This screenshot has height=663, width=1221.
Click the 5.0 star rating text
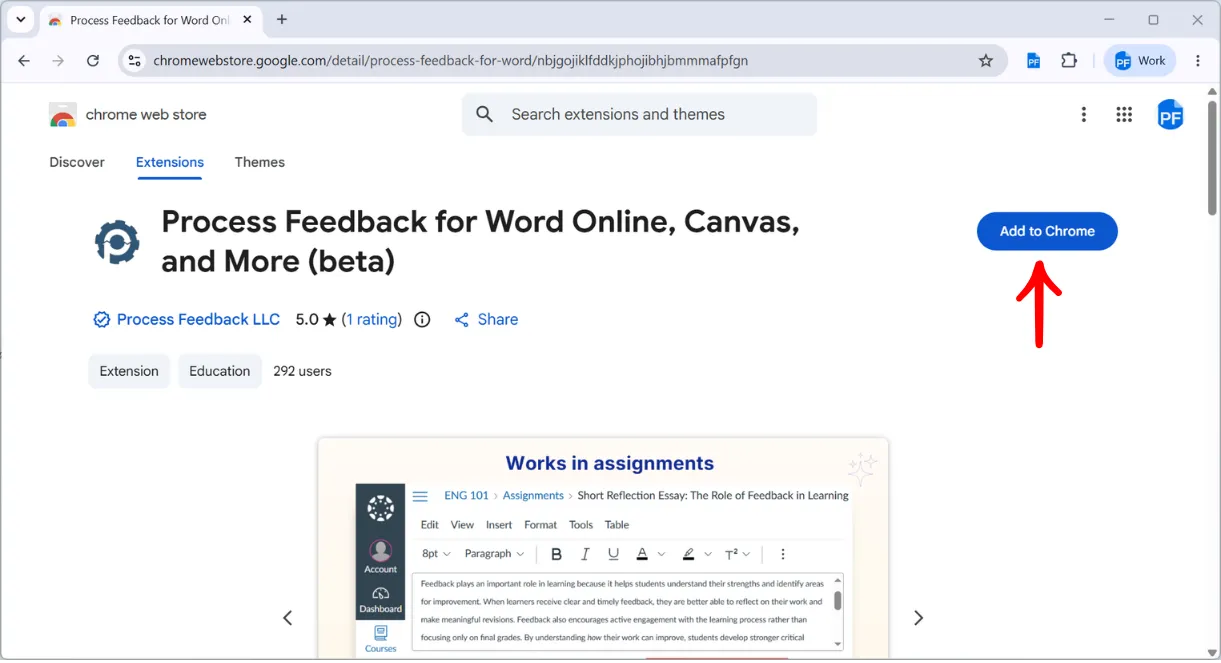click(316, 320)
